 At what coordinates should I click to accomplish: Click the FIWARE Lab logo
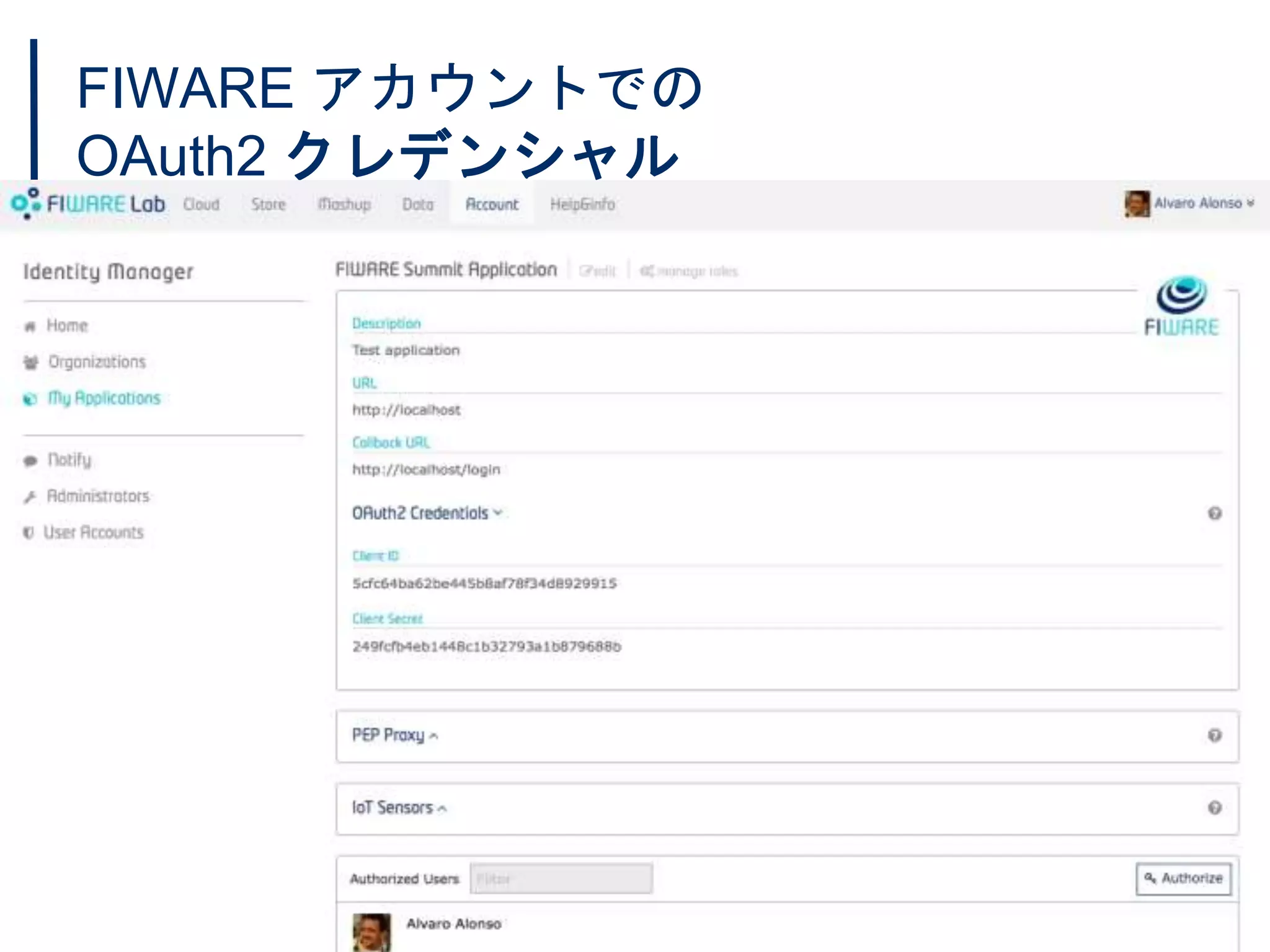pyautogui.click(x=88, y=204)
